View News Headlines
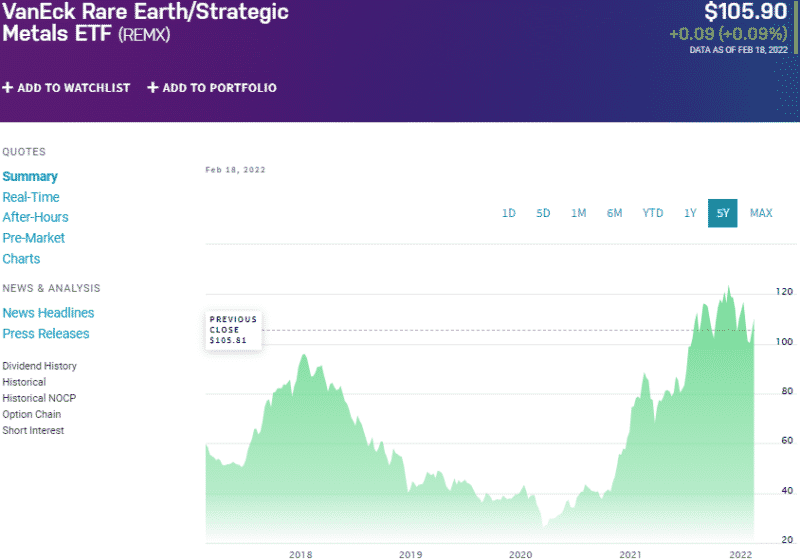800x560 pixels. [x=48, y=313]
